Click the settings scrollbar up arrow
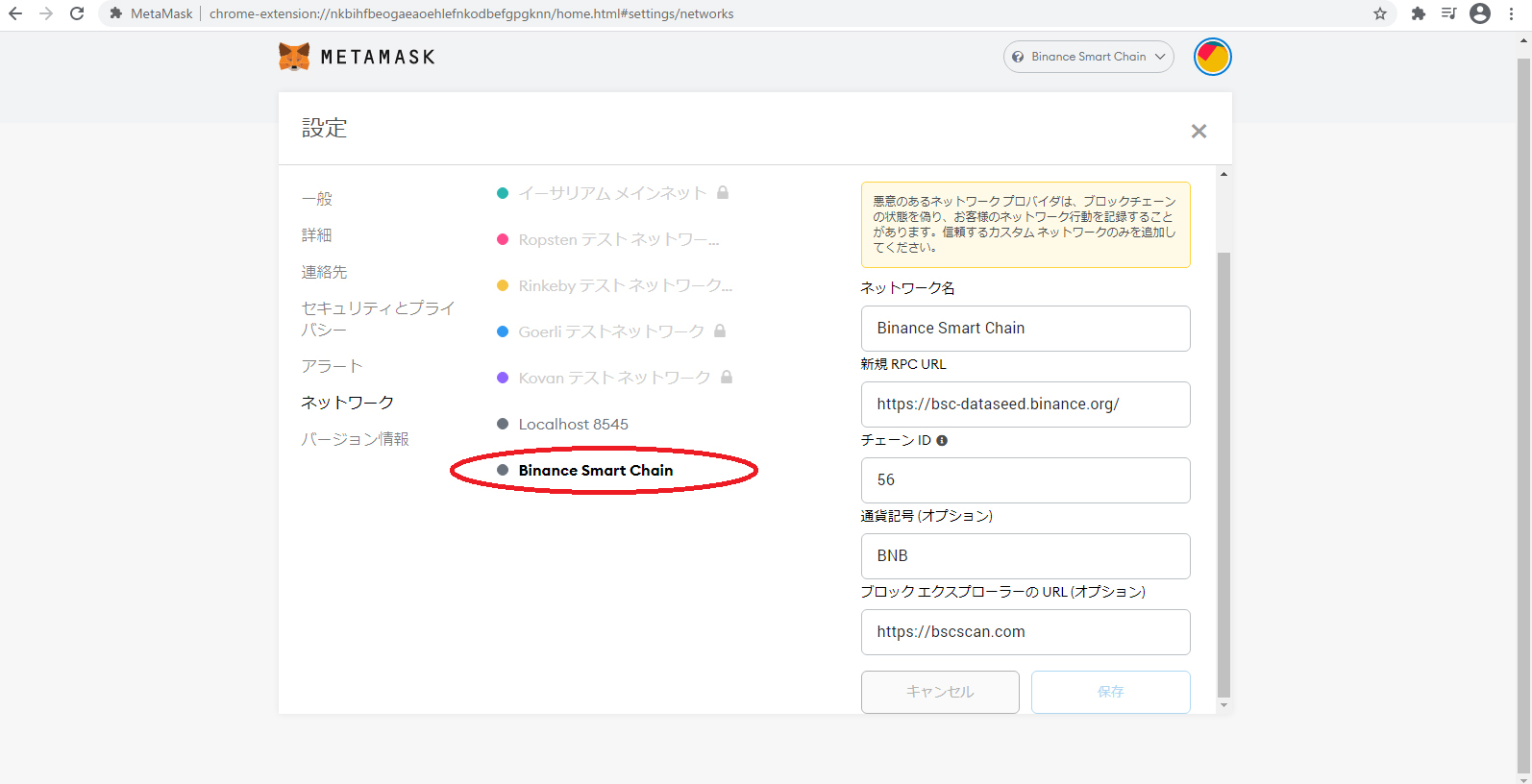Image resolution: width=1532 pixels, height=784 pixels. coord(1223,174)
